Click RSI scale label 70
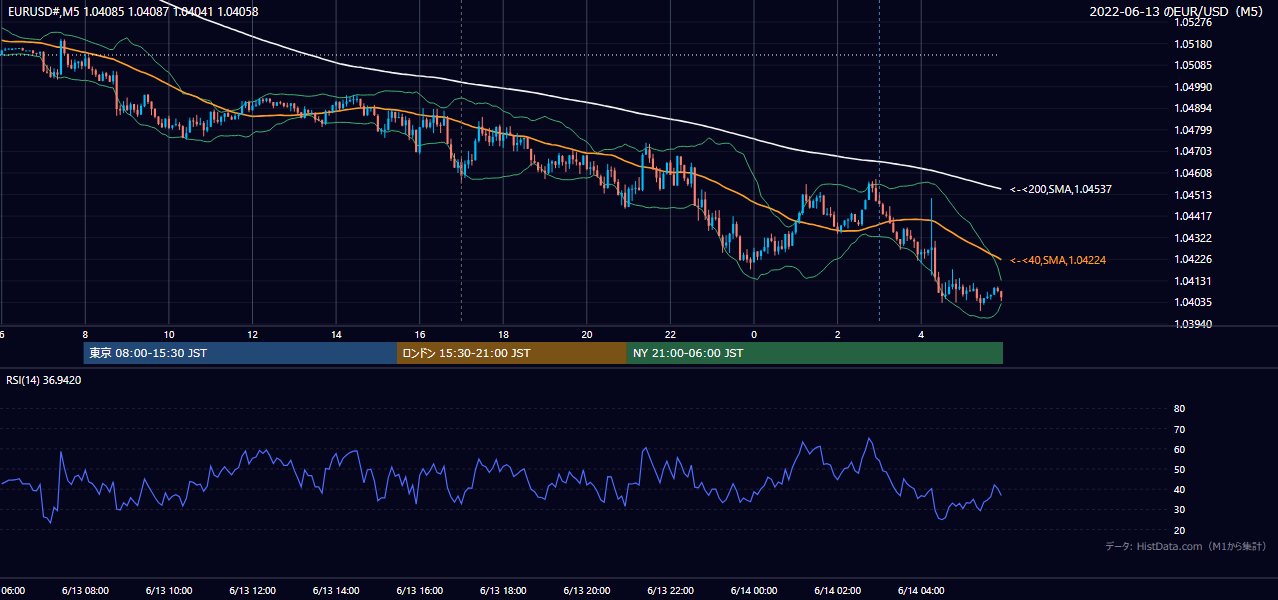The width and height of the screenshot is (1278, 600). tap(1179, 429)
